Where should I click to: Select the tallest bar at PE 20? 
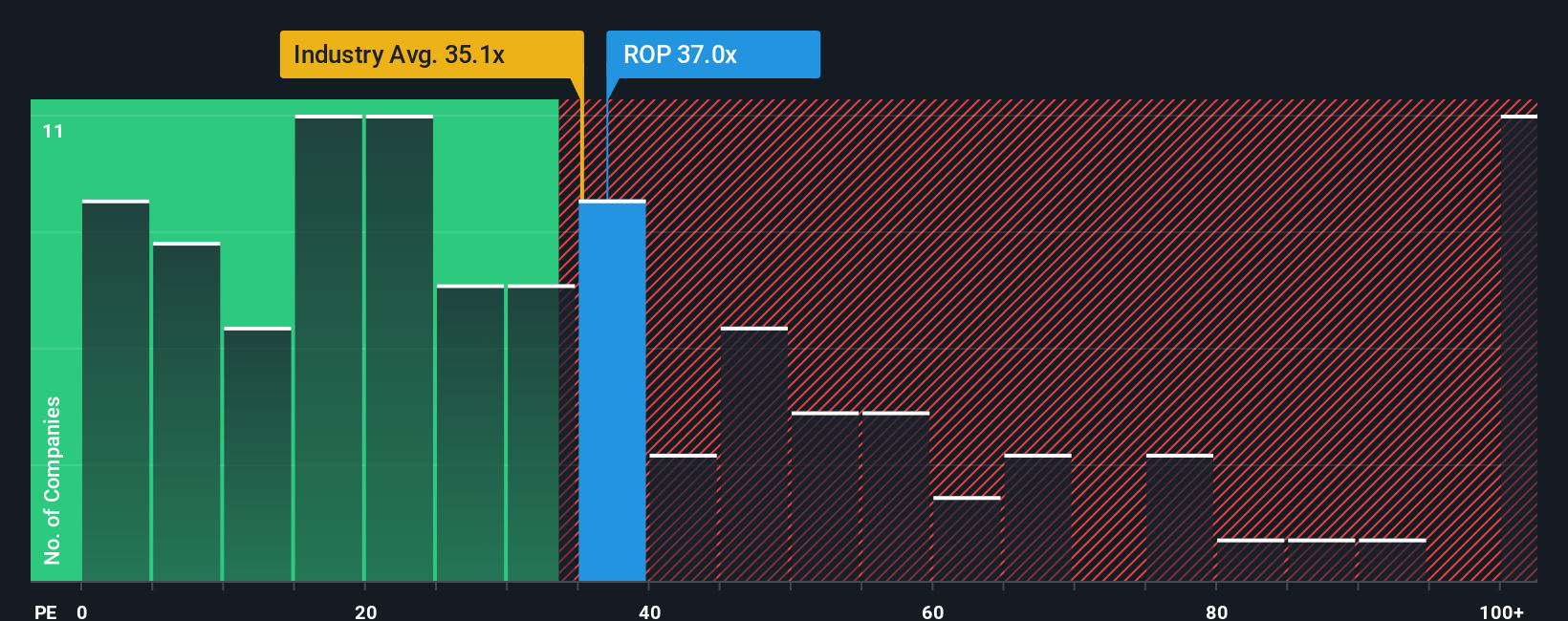pos(400,348)
